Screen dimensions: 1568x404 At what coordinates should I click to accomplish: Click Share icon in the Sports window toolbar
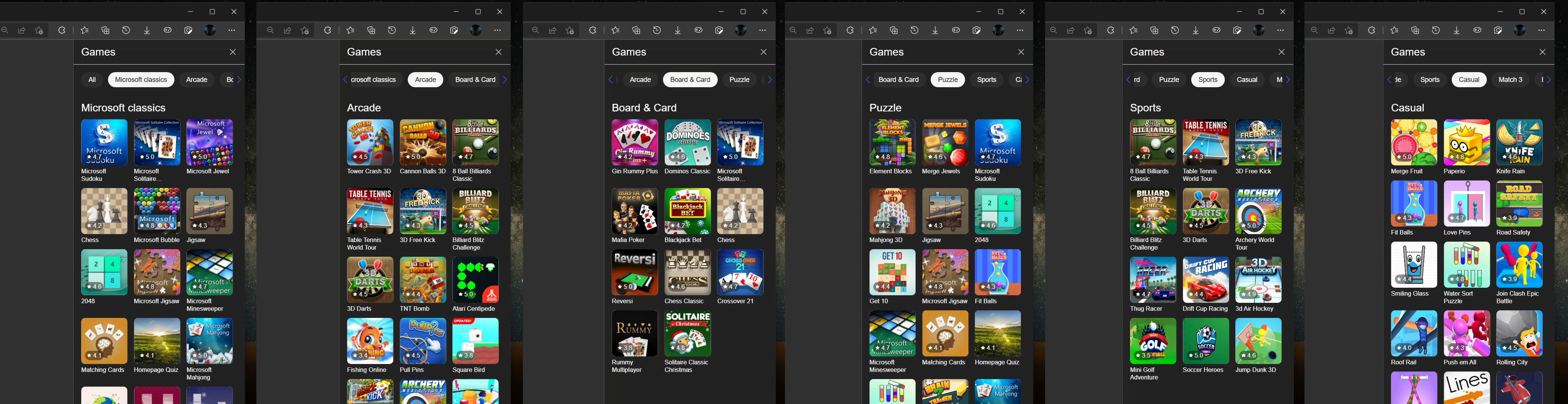tap(1070, 30)
